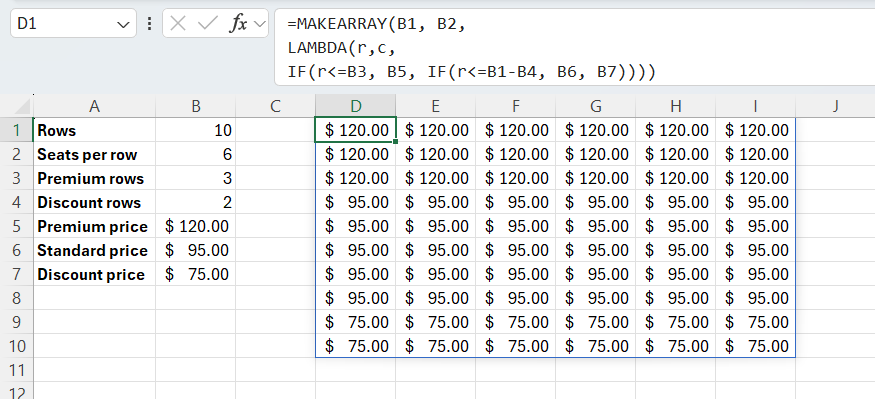The height and width of the screenshot is (399, 875).
Task: Select row 4 header
Action: point(17,202)
